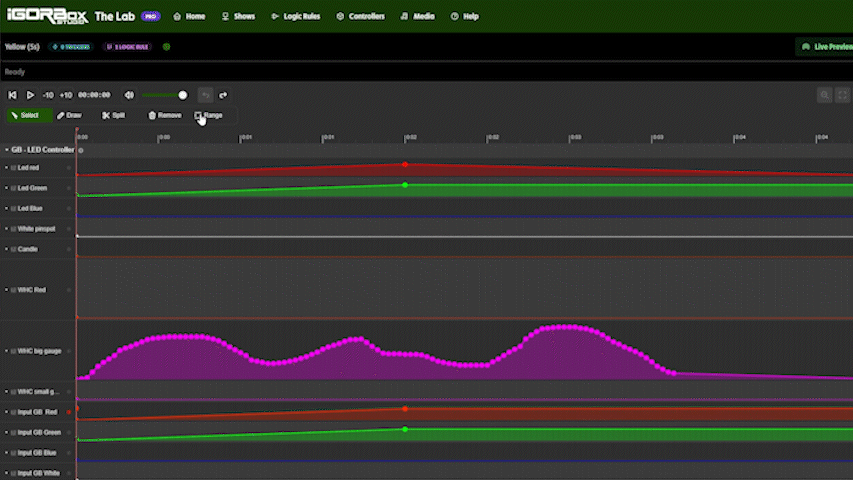Screen dimensions: 854x480
Task: Open Live Preview
Action: tap(826, 47)
